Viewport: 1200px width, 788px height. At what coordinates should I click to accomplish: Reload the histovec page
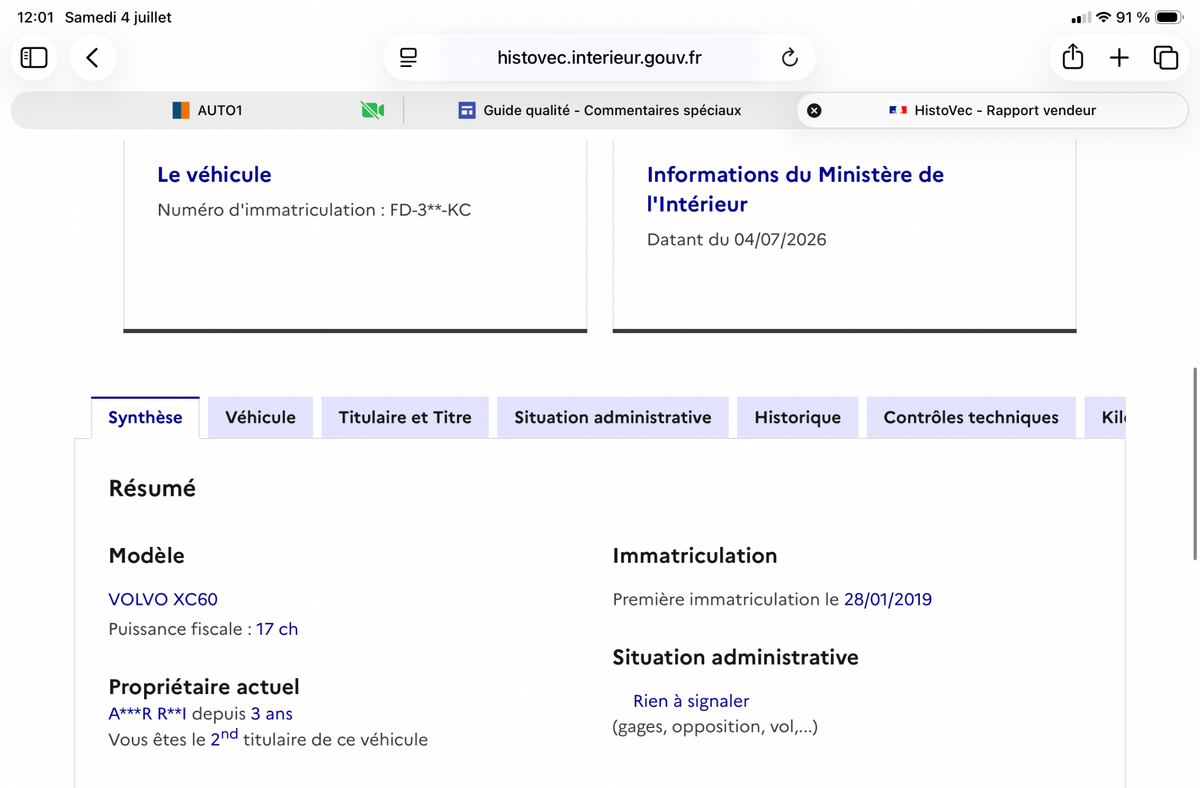[x=789, y=58]
